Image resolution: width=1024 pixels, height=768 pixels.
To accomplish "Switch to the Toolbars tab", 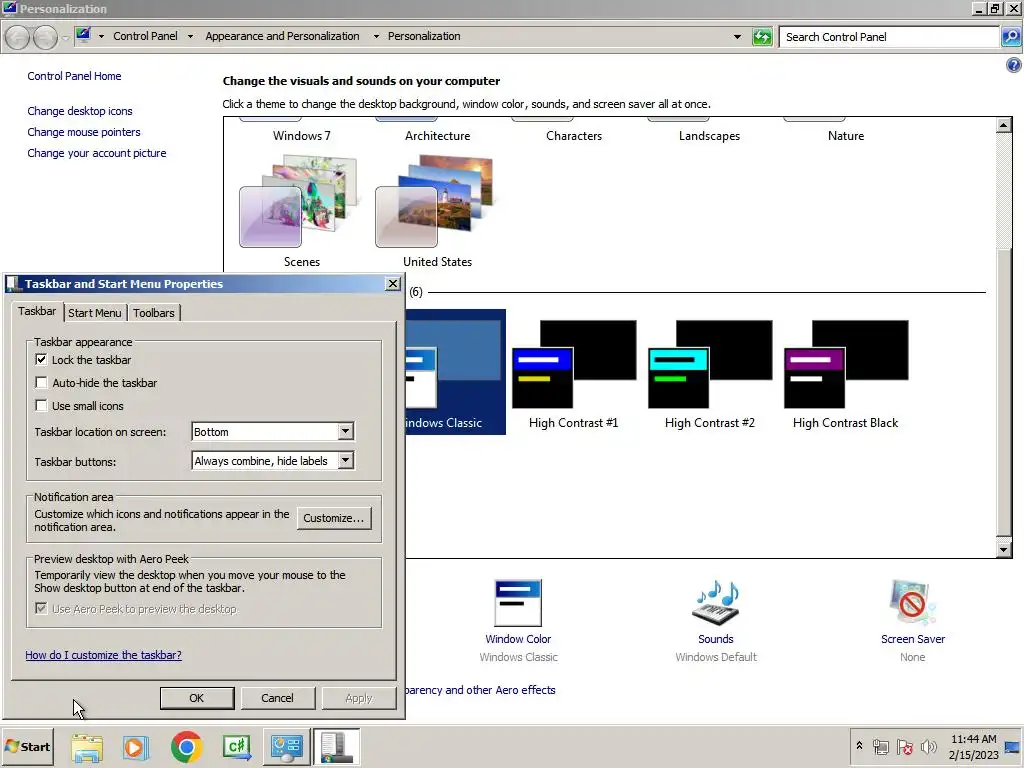I will [153, 313].
